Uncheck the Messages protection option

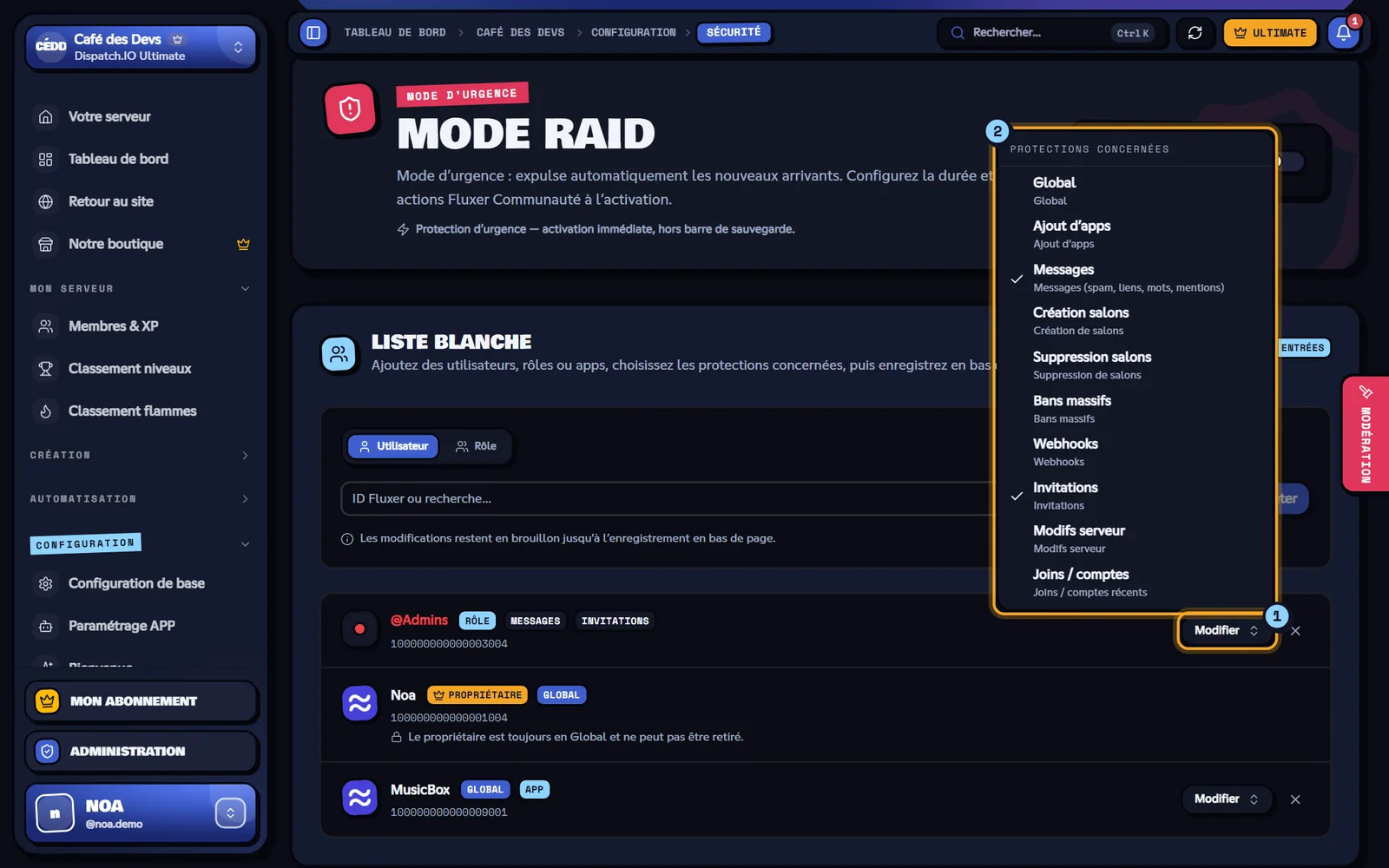pos(1134,278)
